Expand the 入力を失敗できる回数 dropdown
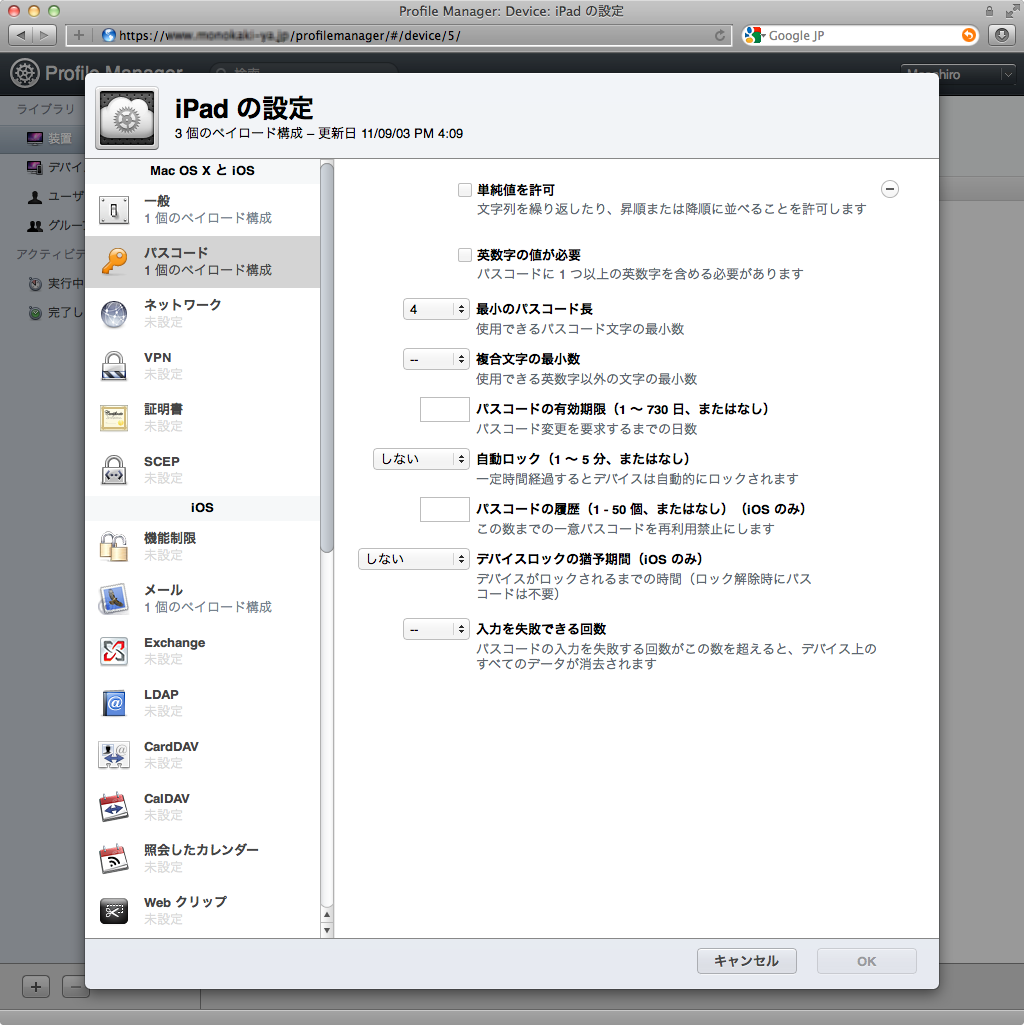Image resolution: width=1024 pixels, height=1025 pixels. tap(436, 629)
